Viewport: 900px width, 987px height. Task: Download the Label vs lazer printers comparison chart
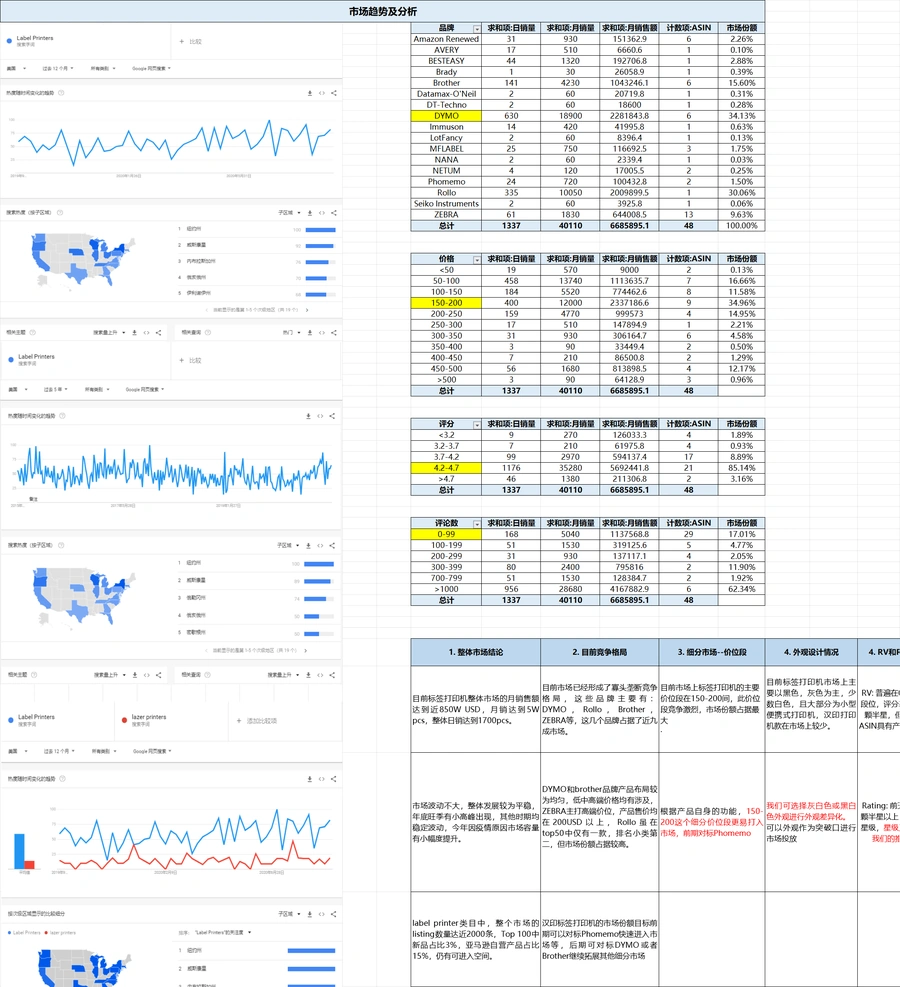[x=310, y=779]
